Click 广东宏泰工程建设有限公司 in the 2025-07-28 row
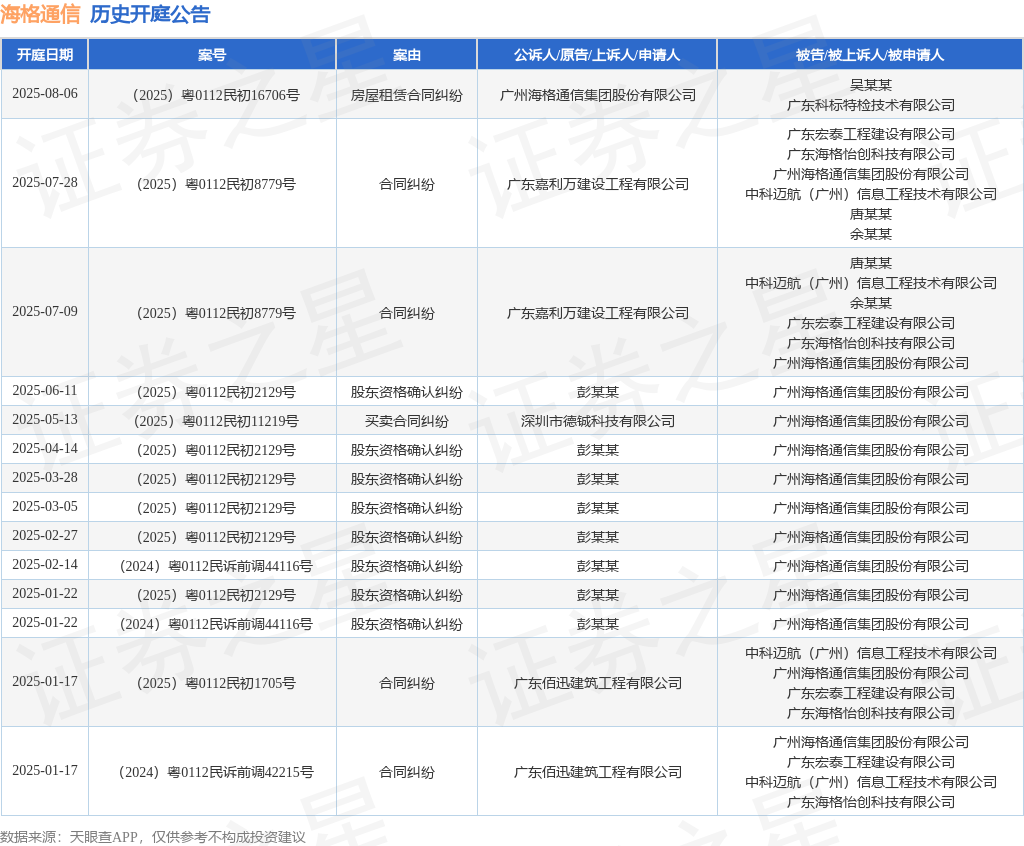 coord(870,133)
